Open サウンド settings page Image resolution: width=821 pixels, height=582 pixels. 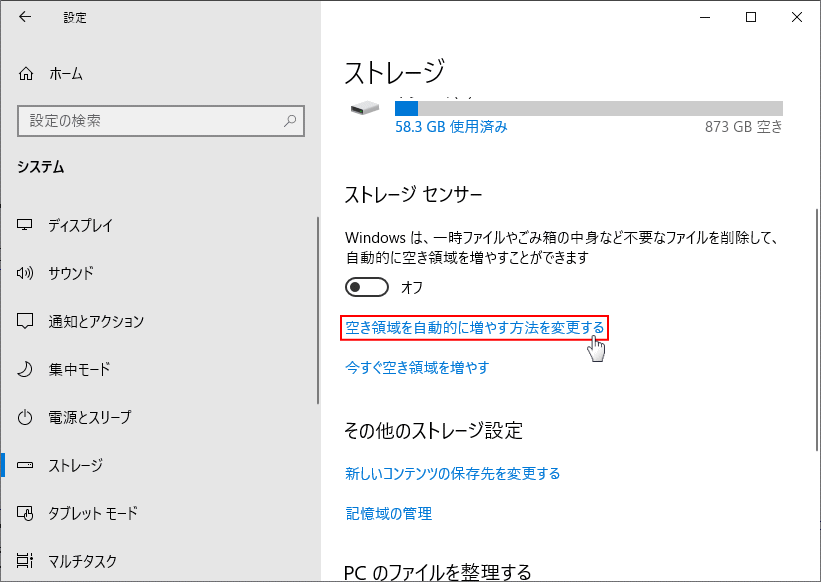tap(71, 273)
